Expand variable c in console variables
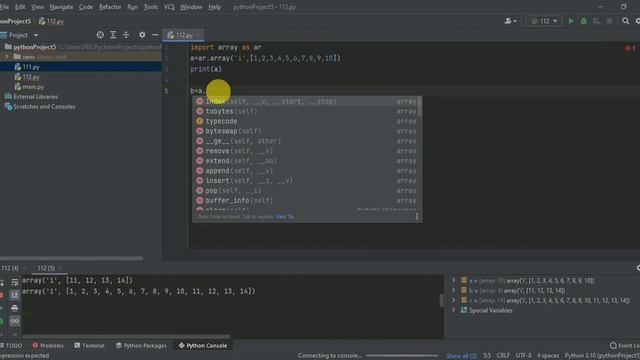This screenshot has height=360, width=640. (x=453, y=300)
